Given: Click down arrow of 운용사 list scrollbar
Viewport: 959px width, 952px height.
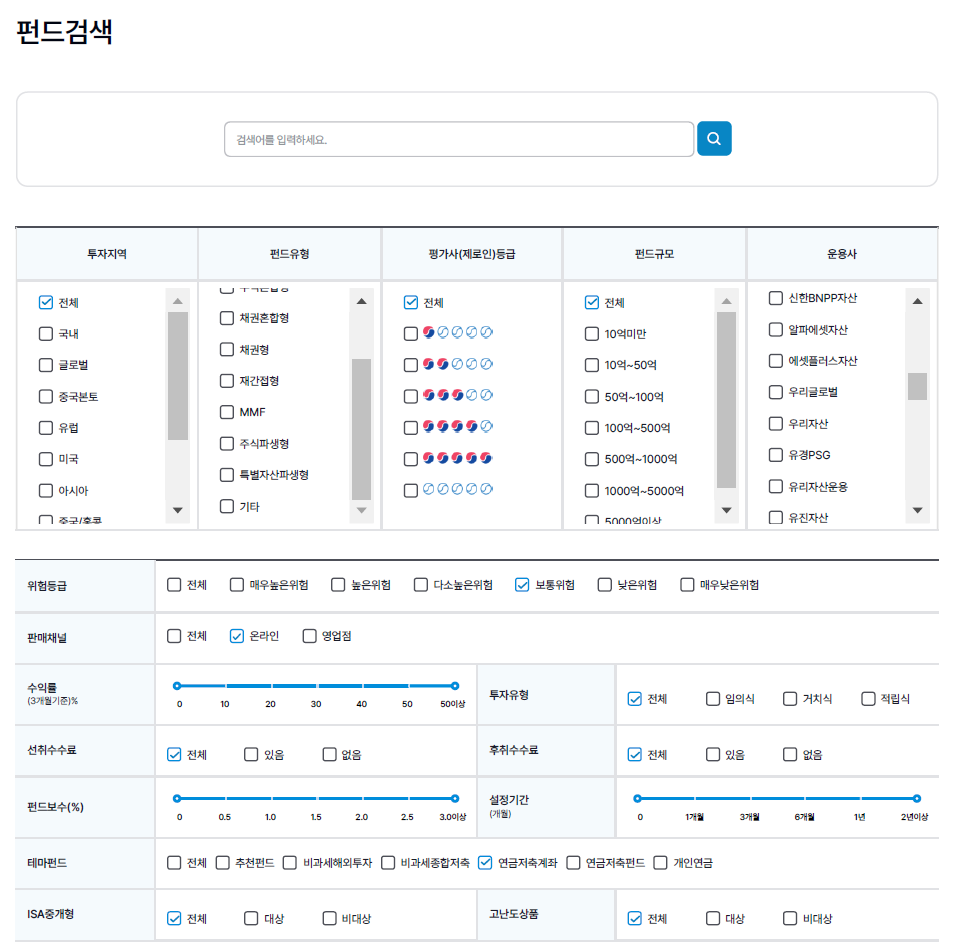Looking at the screenshot, I should [x=917, y=510].
